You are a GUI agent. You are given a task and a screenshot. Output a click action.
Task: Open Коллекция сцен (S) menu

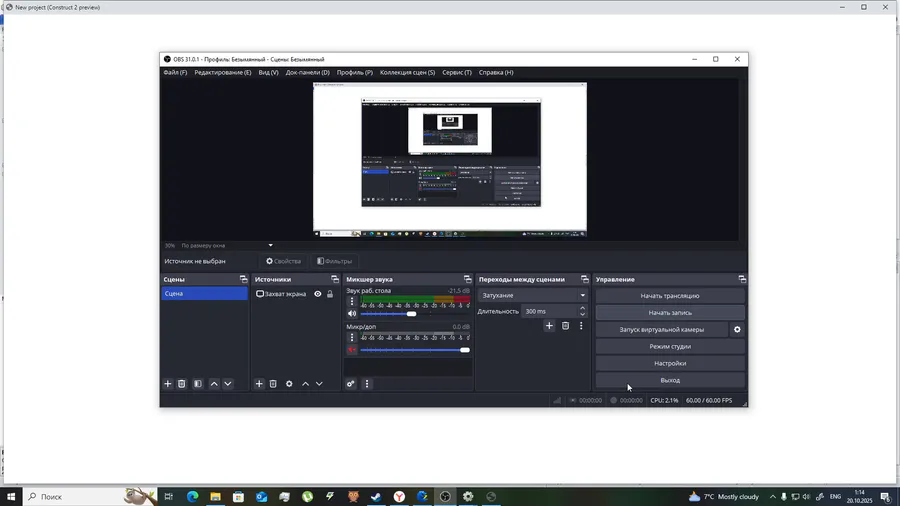[408, 72]
